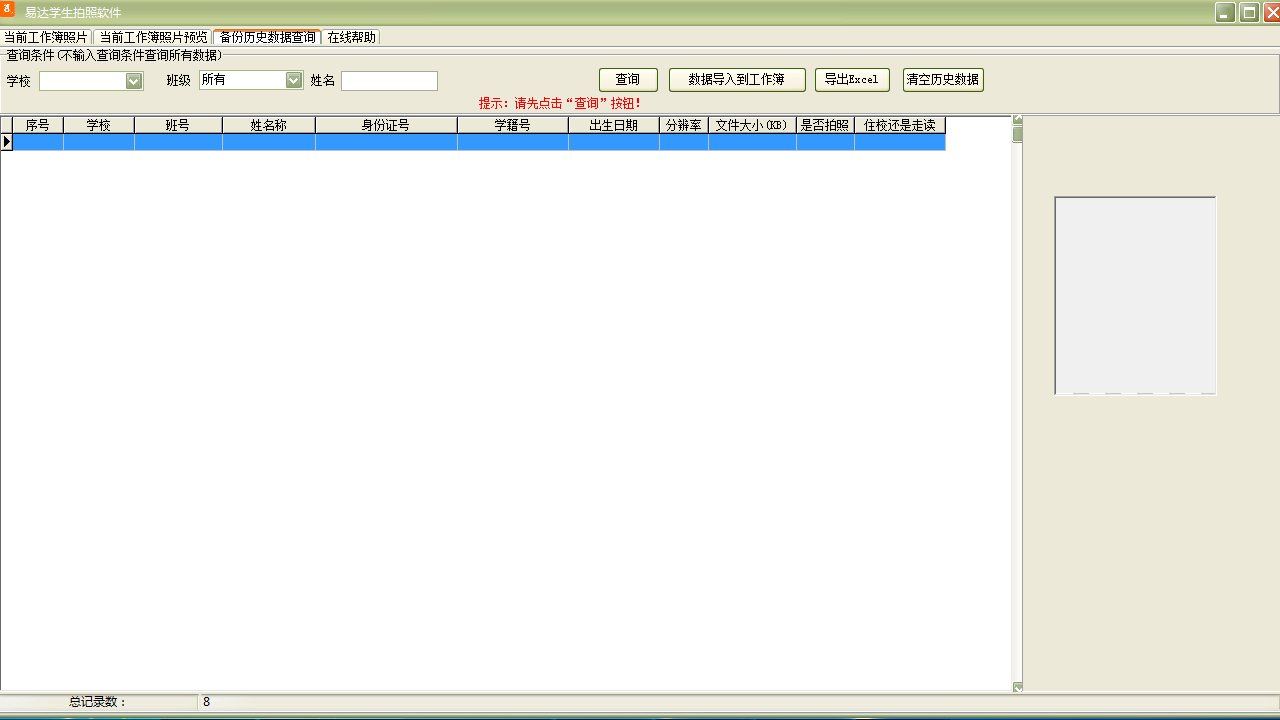Select the 是否拍照 column header
Image resolution: width=1280 pixels, height=720 pixels.
pyautogui.click(x=824, y=125)
